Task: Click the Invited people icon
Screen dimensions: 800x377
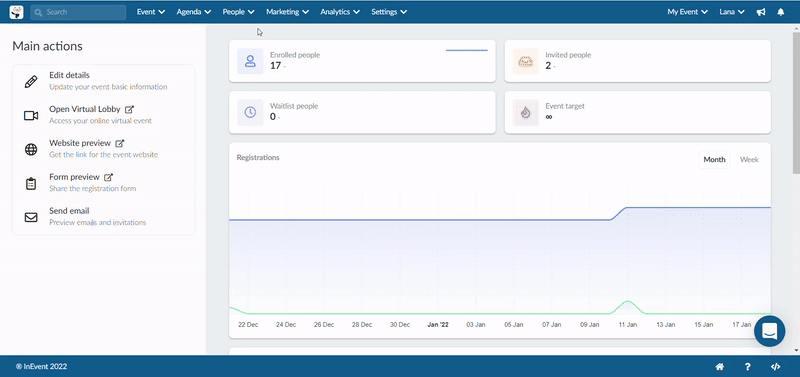Action: coord(526,61)
